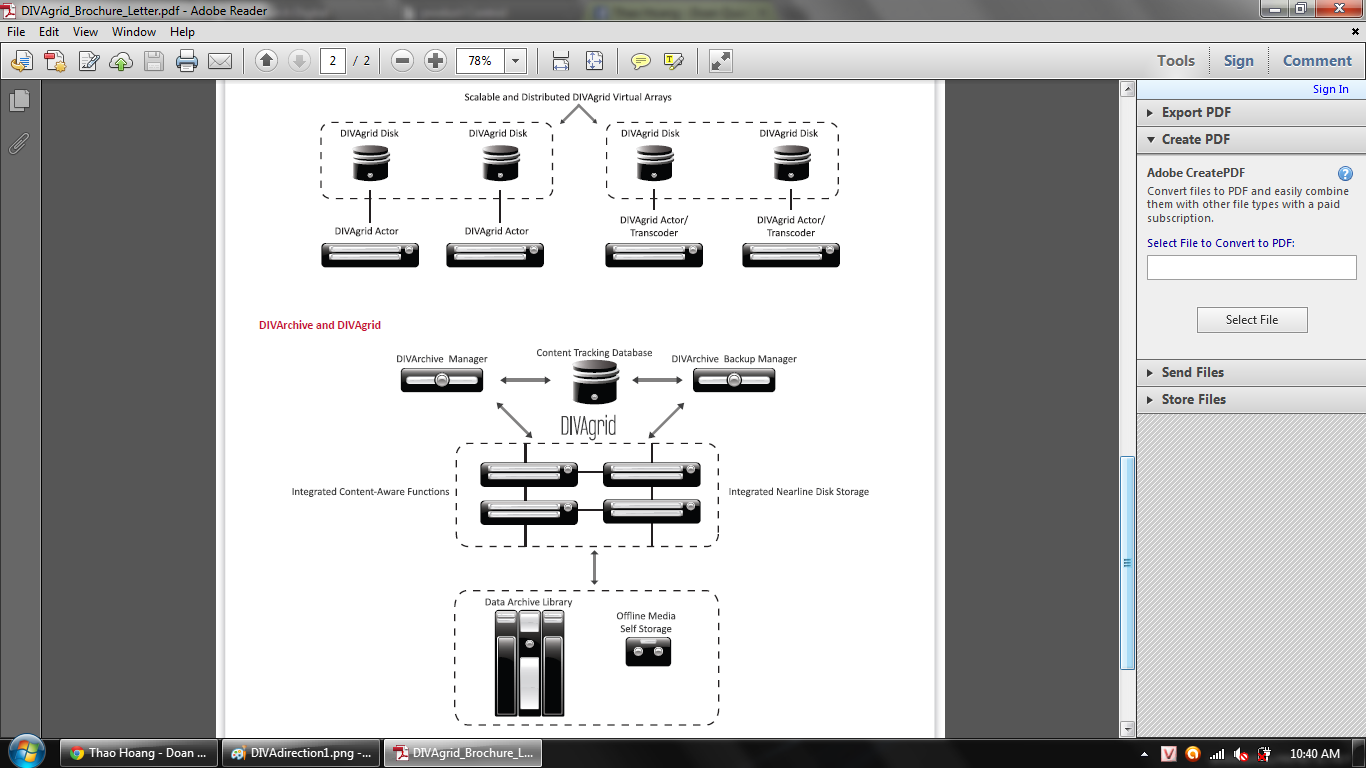This screenshot has height=768, width=1366.
Task: Click the fit width scrolling icon
Action: [561, 61]
